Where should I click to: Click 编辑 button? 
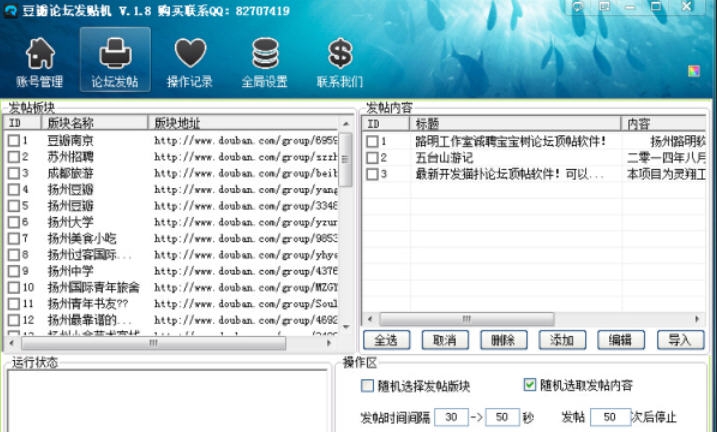click(621, 340)
